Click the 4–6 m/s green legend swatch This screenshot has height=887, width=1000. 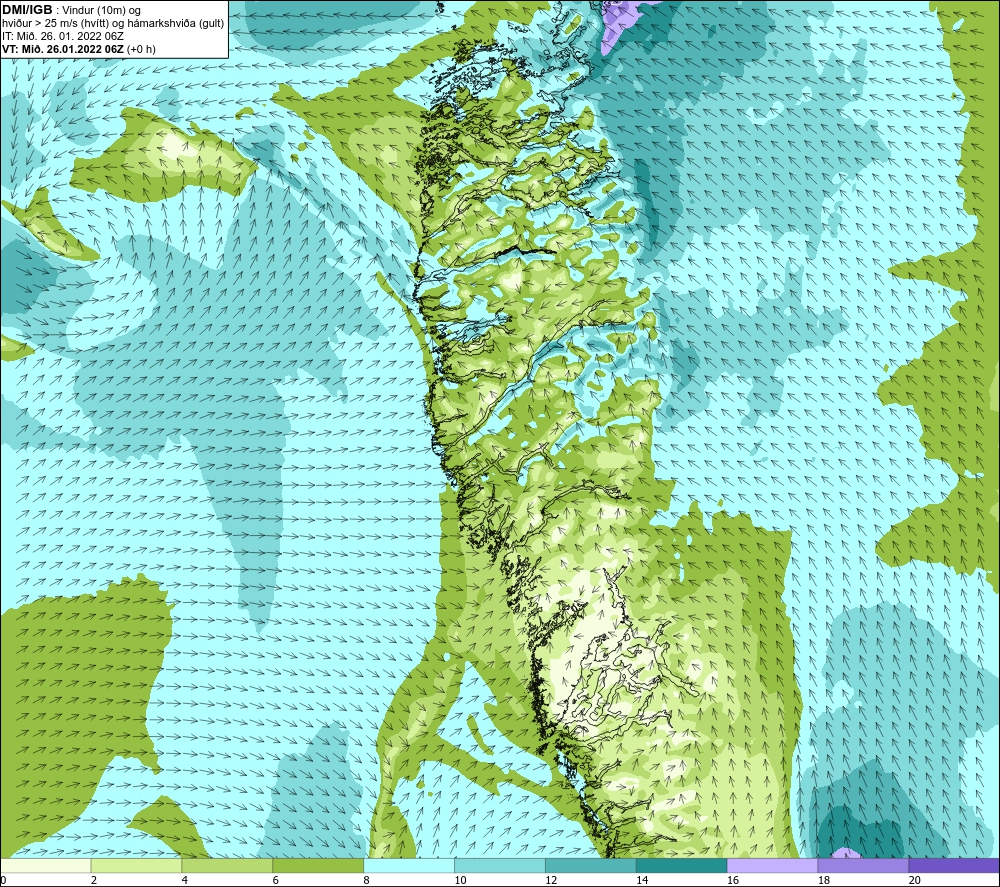pyautogui.click(x=227, y=865)
